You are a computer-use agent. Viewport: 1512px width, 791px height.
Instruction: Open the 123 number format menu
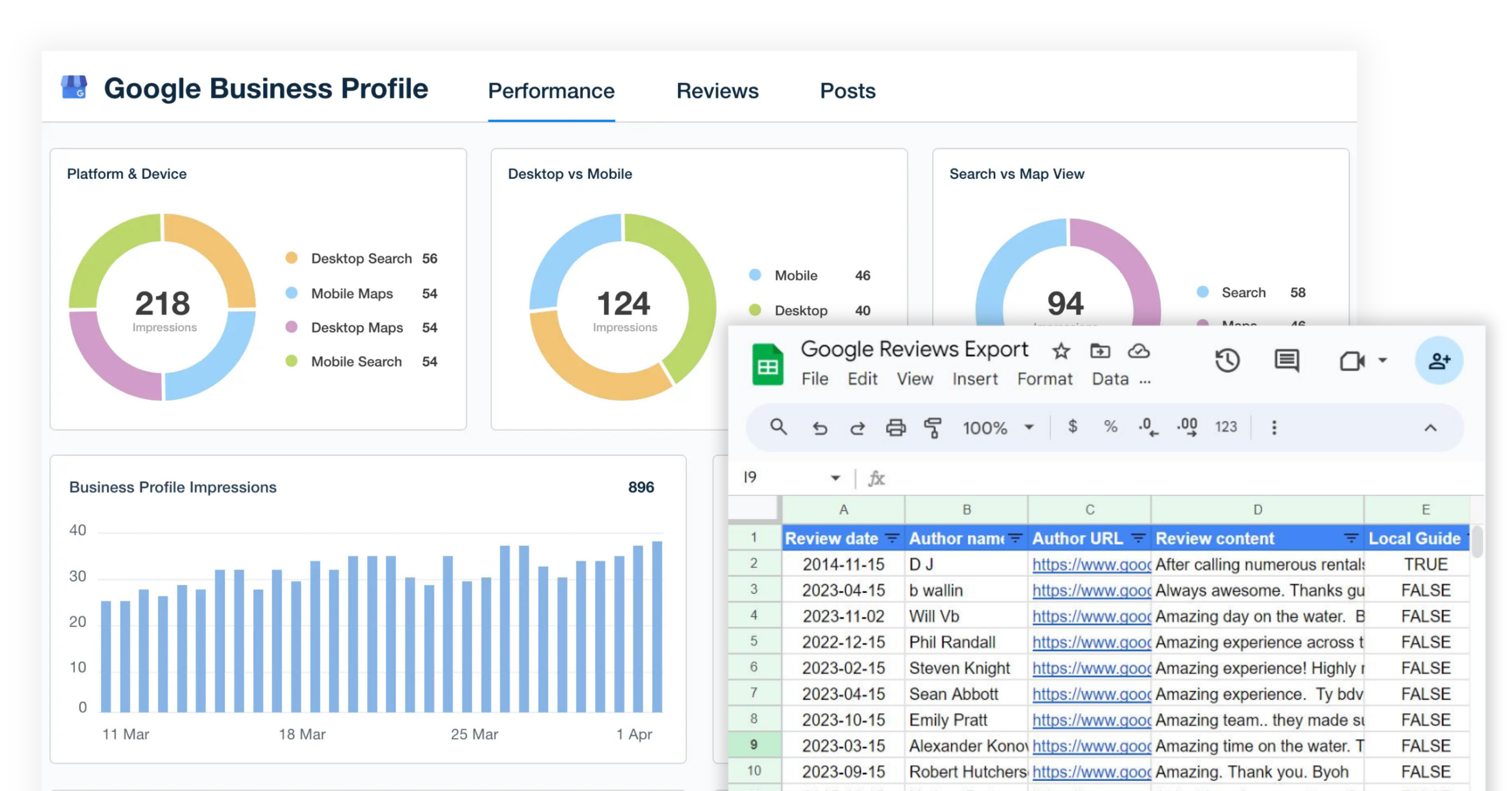point(1225,426)
